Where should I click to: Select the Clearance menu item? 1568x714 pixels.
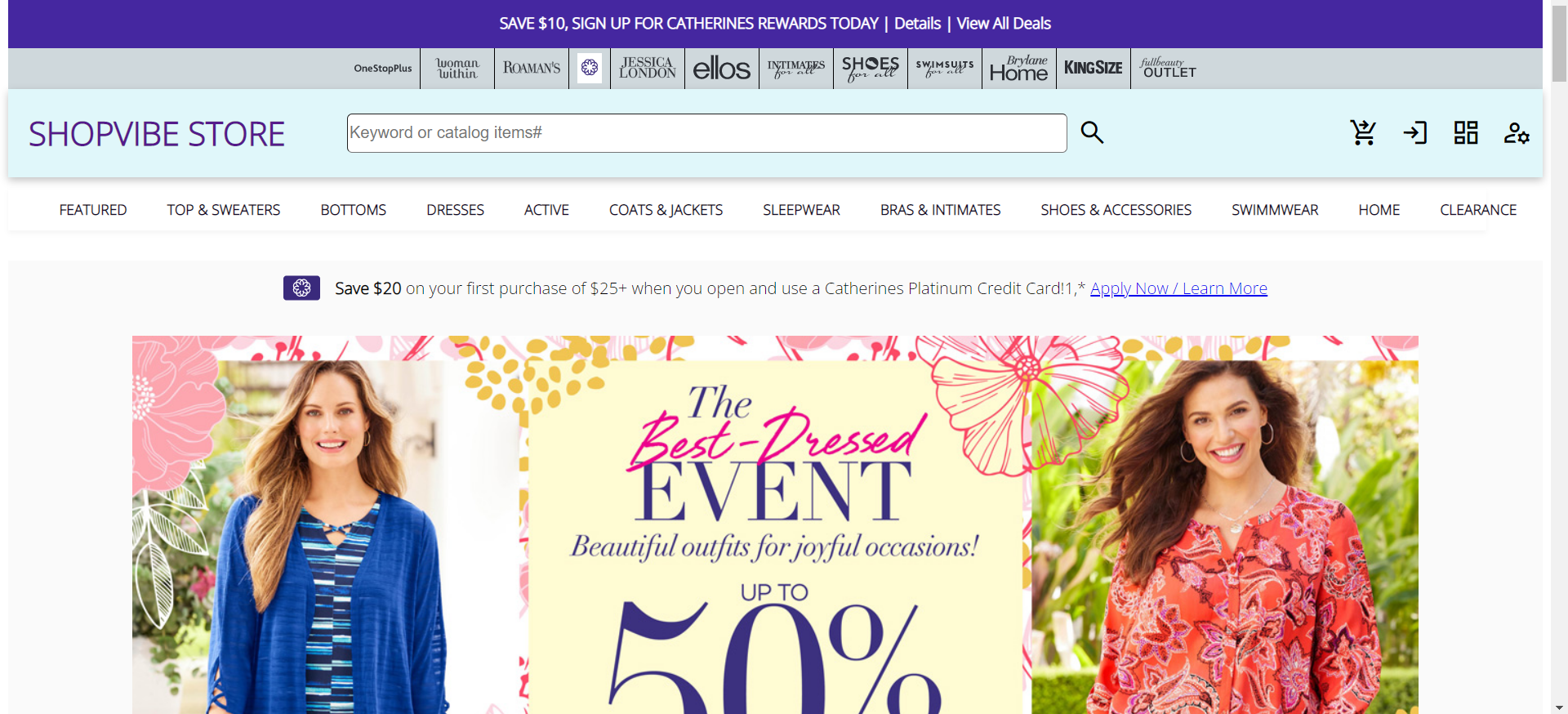1477,210
